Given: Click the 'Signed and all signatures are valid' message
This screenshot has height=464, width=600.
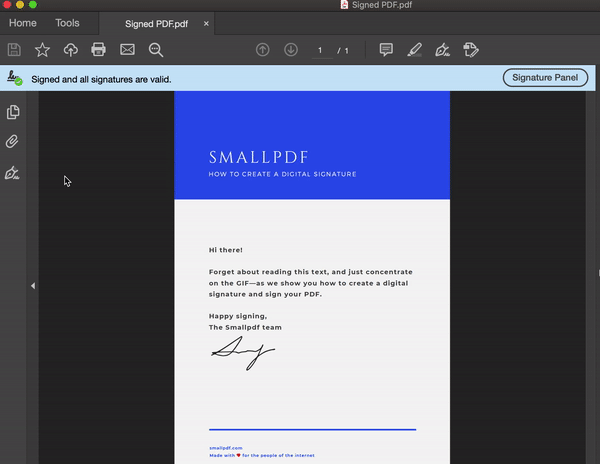Looking at the screenshot, I should point(101,80).
